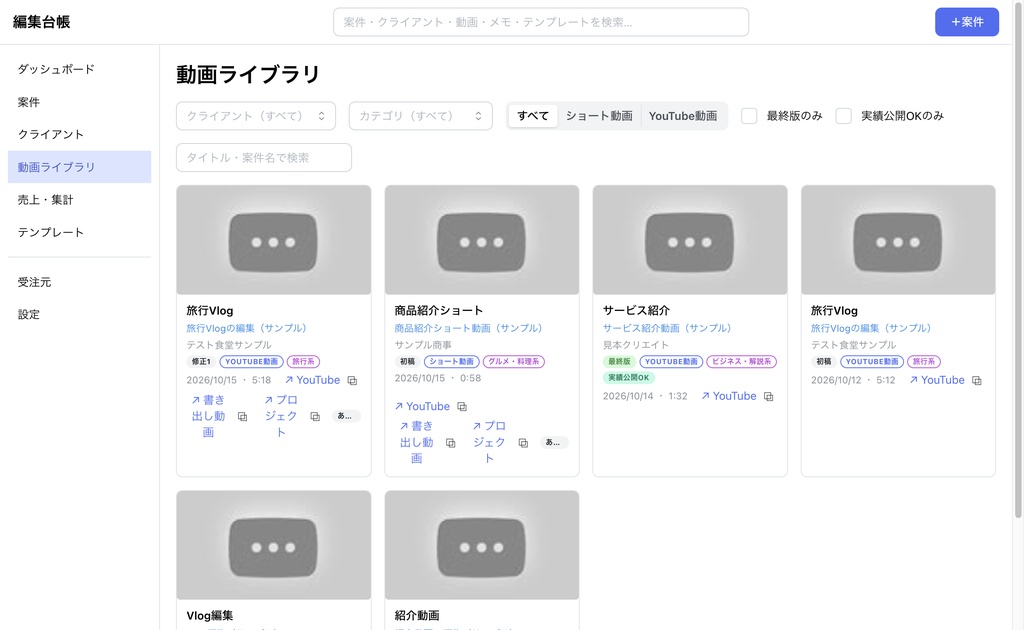Viewport: 1024px width, 630px height.
Task: Click タイトル・案件名で検索 input field
Action: 264,157
